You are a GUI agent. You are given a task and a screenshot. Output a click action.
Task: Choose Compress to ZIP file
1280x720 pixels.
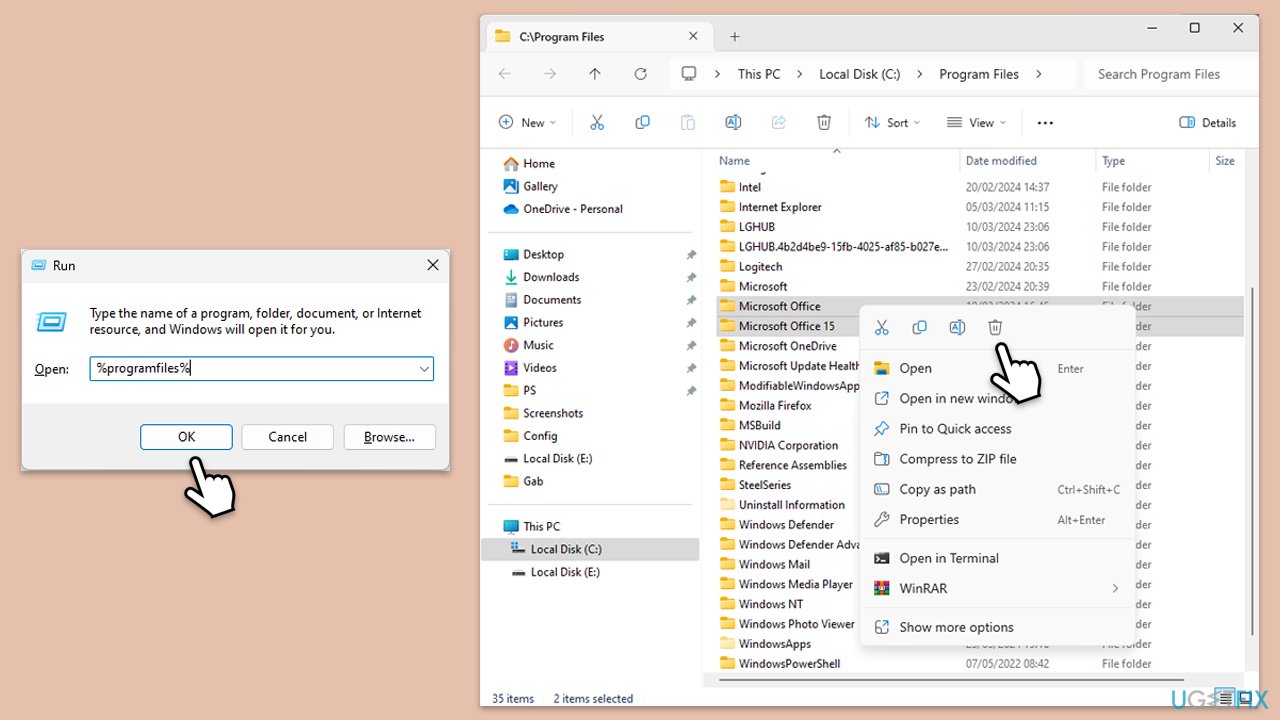(x=997, y=459)
